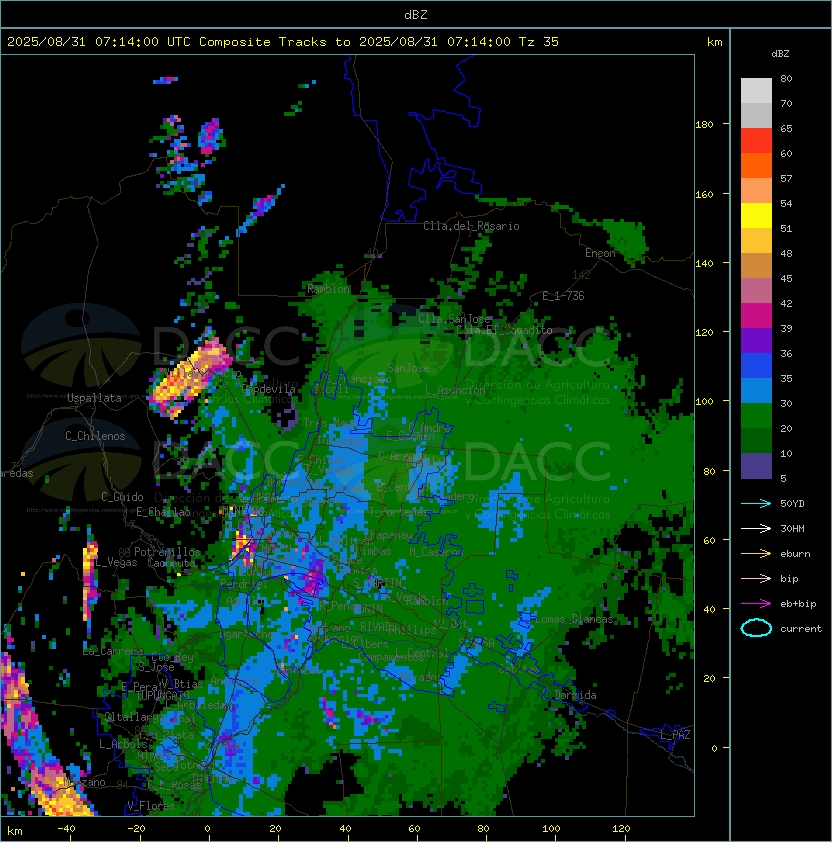Click the '140' km tick on the vertical axis
The height and width of the screenshot is (842, 832).
point(704,264)
